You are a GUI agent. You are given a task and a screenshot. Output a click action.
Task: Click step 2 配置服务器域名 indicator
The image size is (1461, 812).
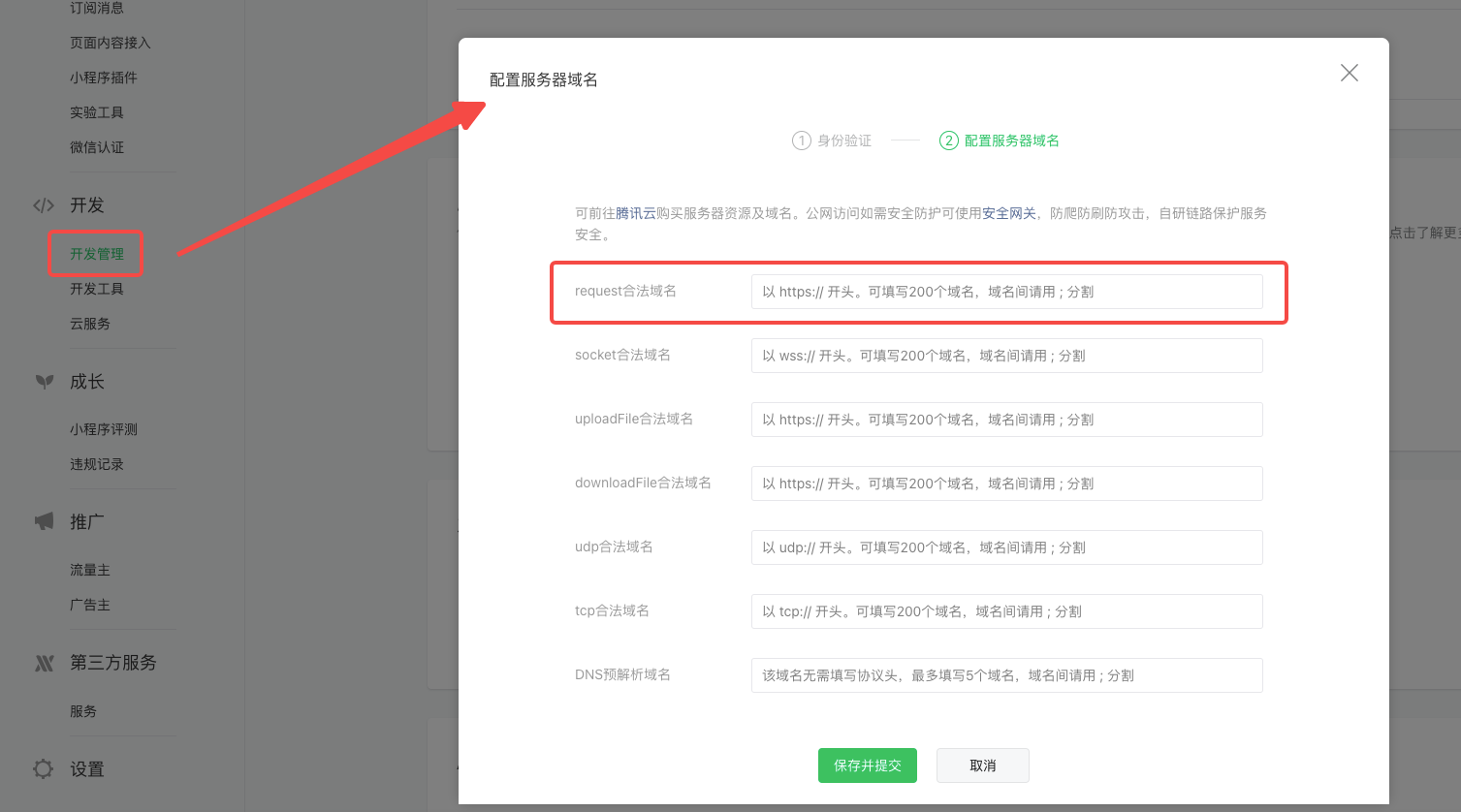[x=949, y=141]
